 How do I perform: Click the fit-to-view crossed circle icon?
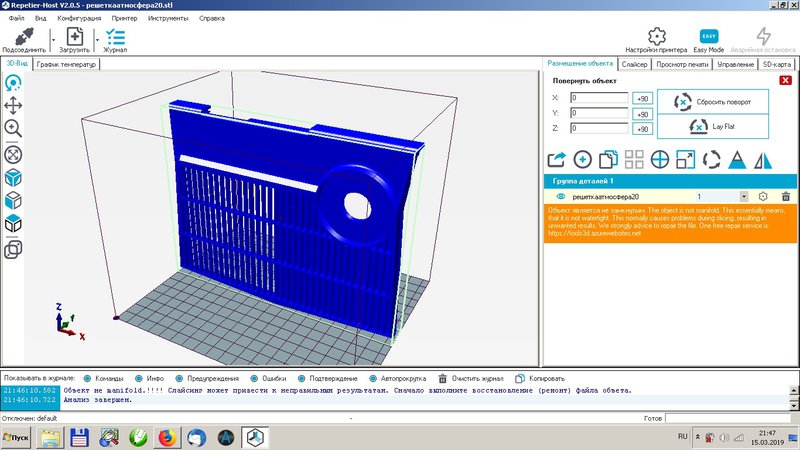(13, 155)
